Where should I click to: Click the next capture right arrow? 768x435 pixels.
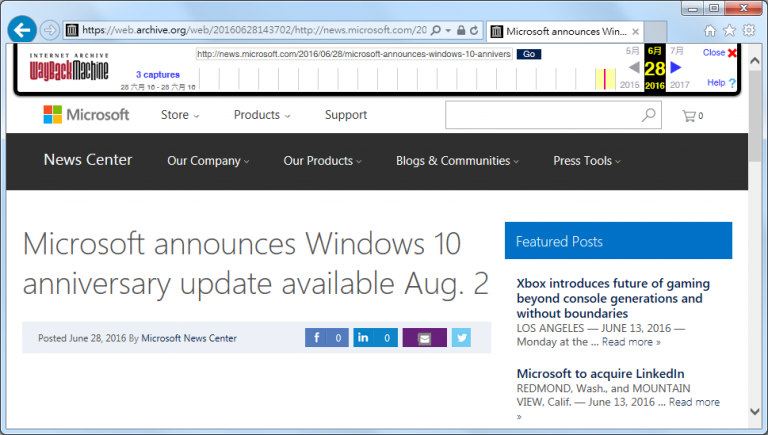click(676, 67)
